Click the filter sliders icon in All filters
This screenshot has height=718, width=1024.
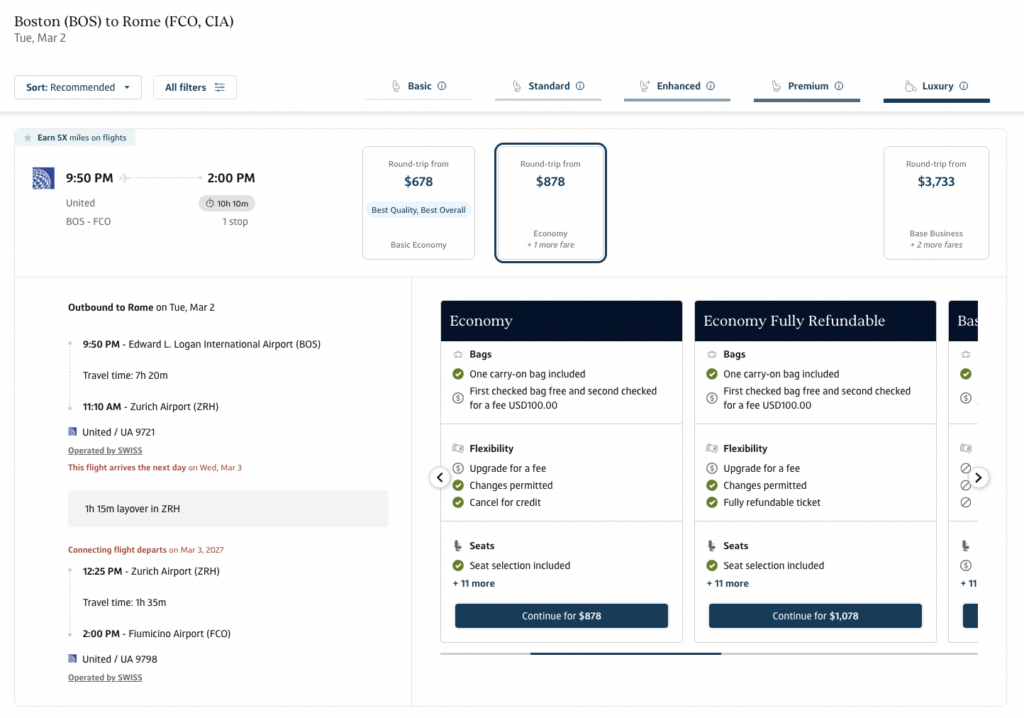(x=219, y=88)
